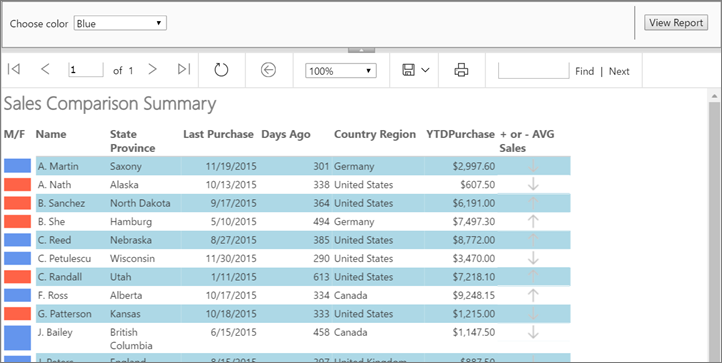This screenshot has height=363, width=722.
Task: Click the Find link
Action: 584,71
